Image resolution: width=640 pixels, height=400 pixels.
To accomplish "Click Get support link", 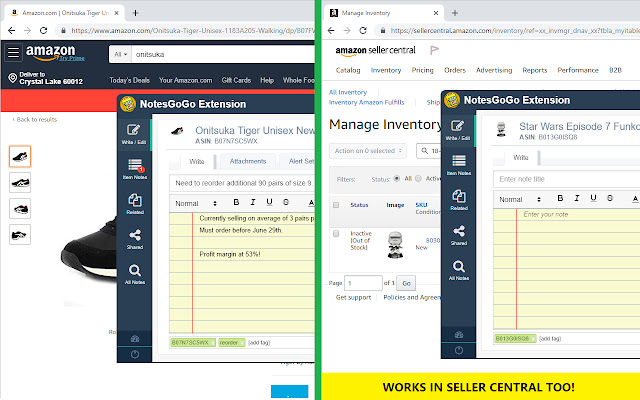I will click(x=353, y=297).
